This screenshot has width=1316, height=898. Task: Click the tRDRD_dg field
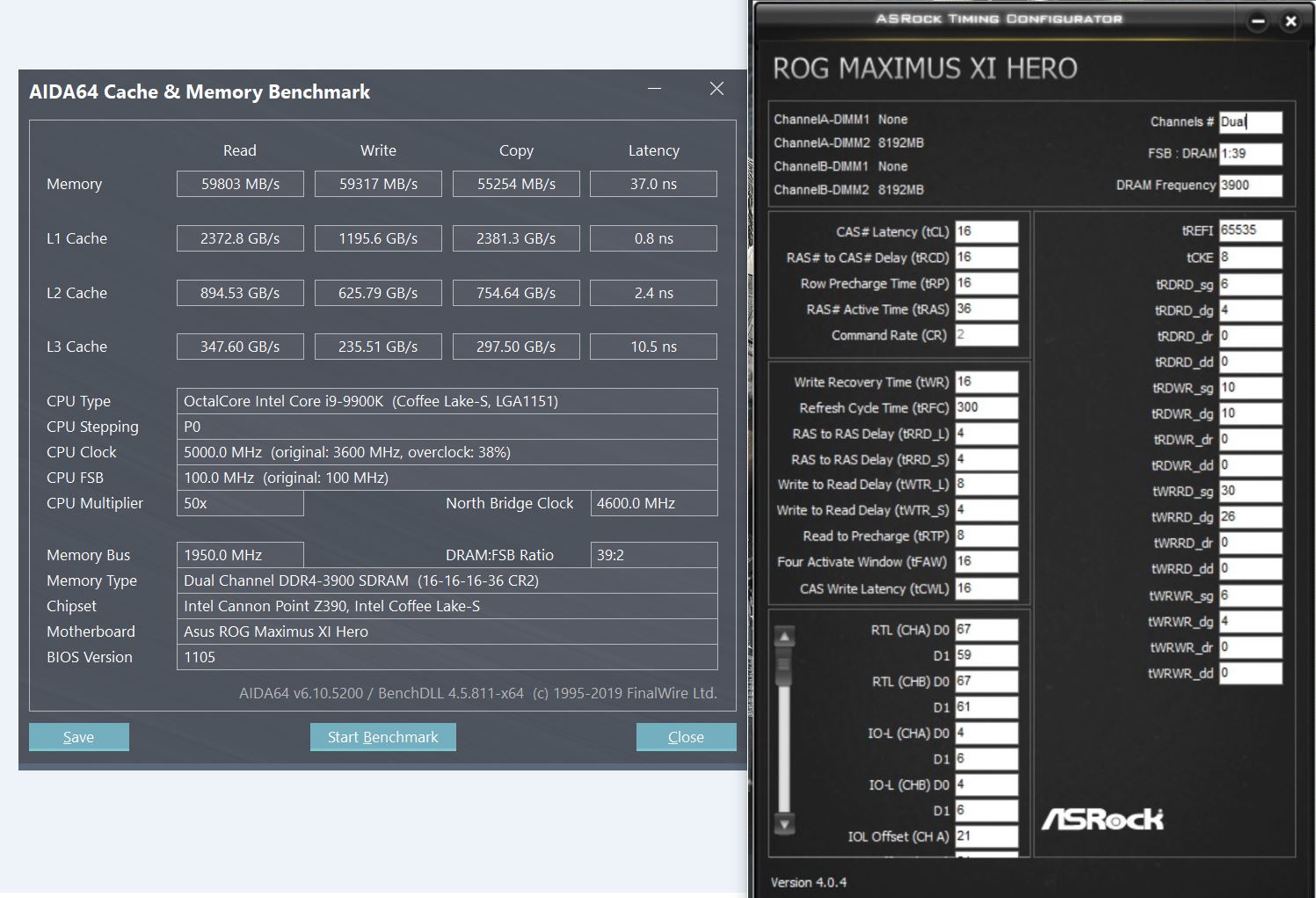point(1250,310)
